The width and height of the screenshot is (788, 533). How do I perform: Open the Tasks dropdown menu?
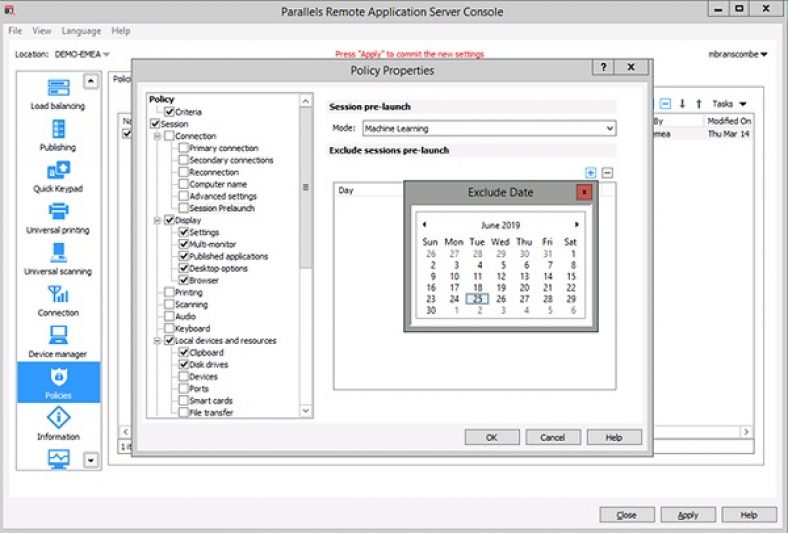729,104
